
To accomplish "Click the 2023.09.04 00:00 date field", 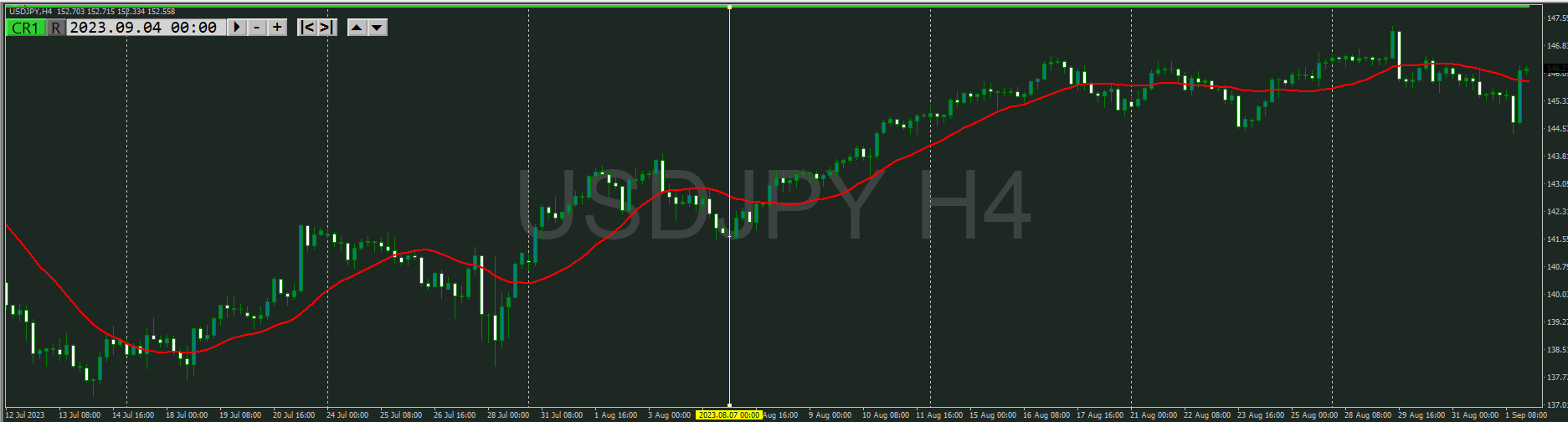I will (x=144, y=28).
